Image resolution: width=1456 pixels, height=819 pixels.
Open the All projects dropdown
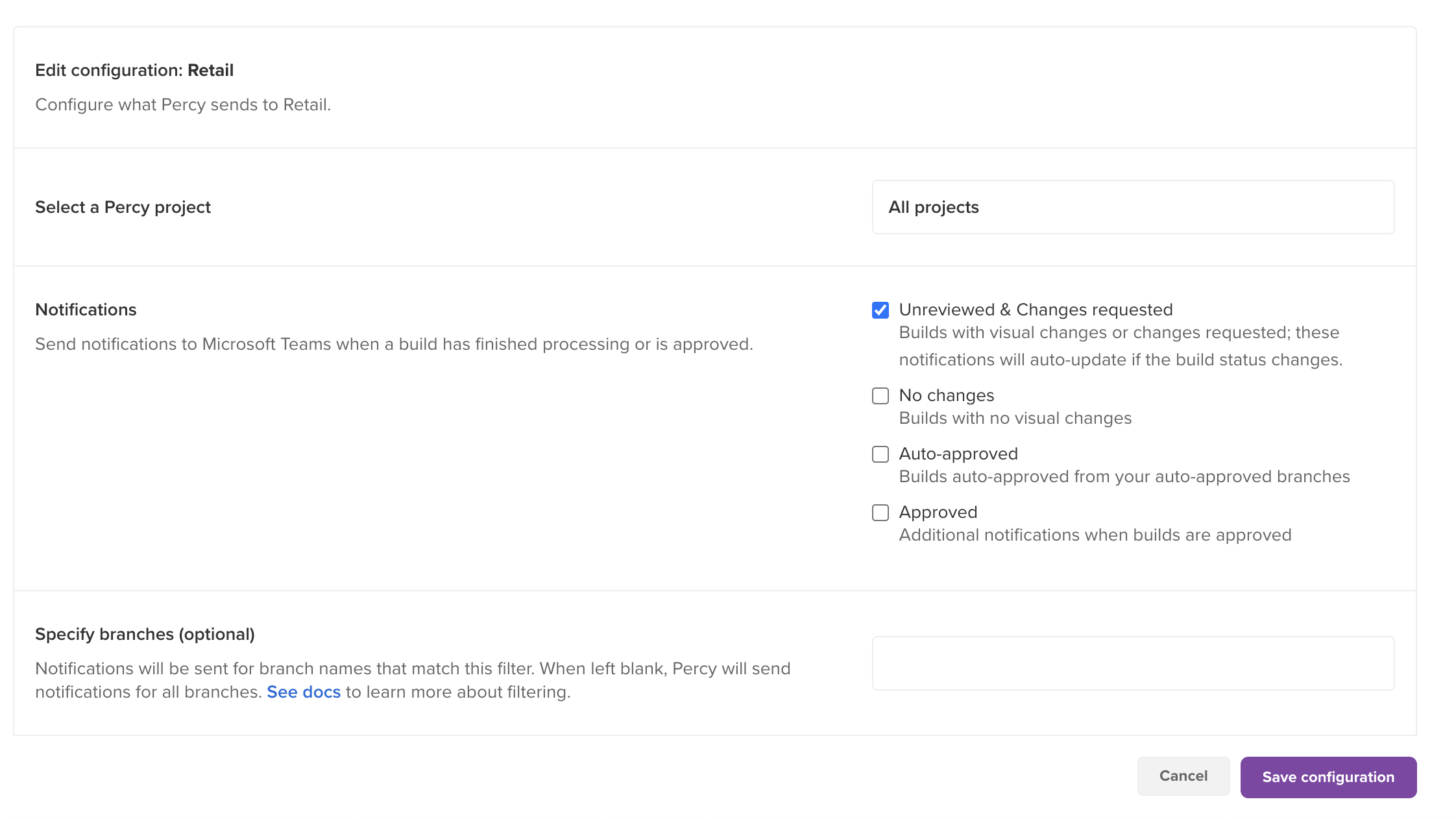coord(1132,207)
